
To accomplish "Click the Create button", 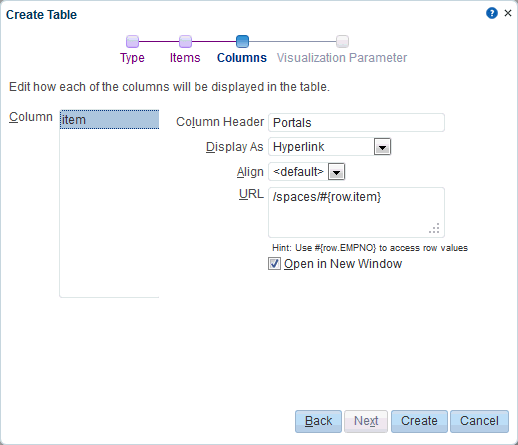I will [419, 421].
